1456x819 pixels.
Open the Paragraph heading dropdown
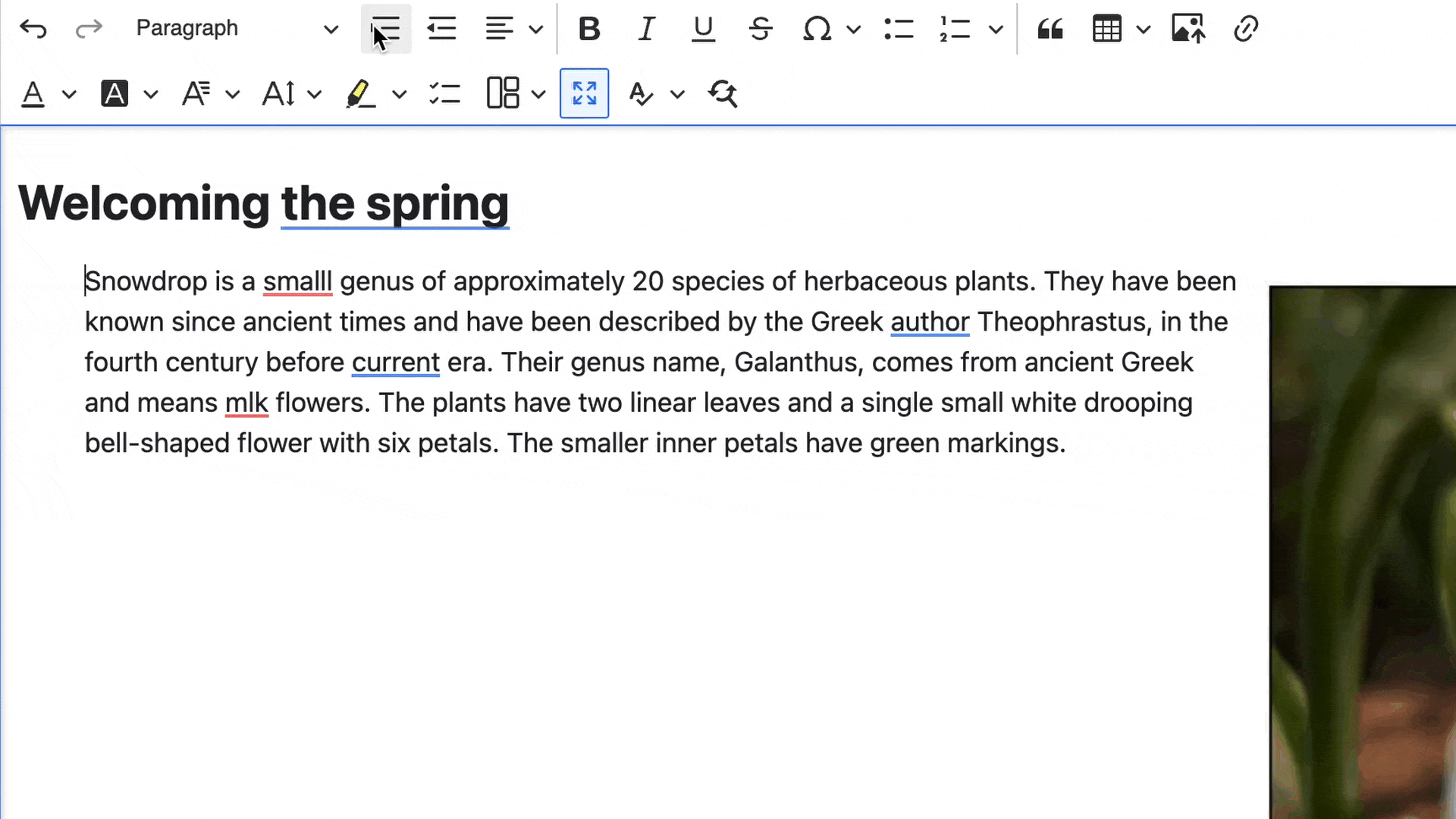pyautogui.click(x=236, y=29)
